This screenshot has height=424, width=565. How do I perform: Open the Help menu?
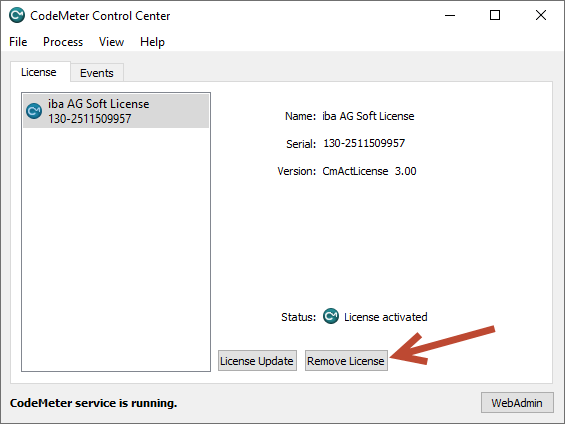pos(152,42)
